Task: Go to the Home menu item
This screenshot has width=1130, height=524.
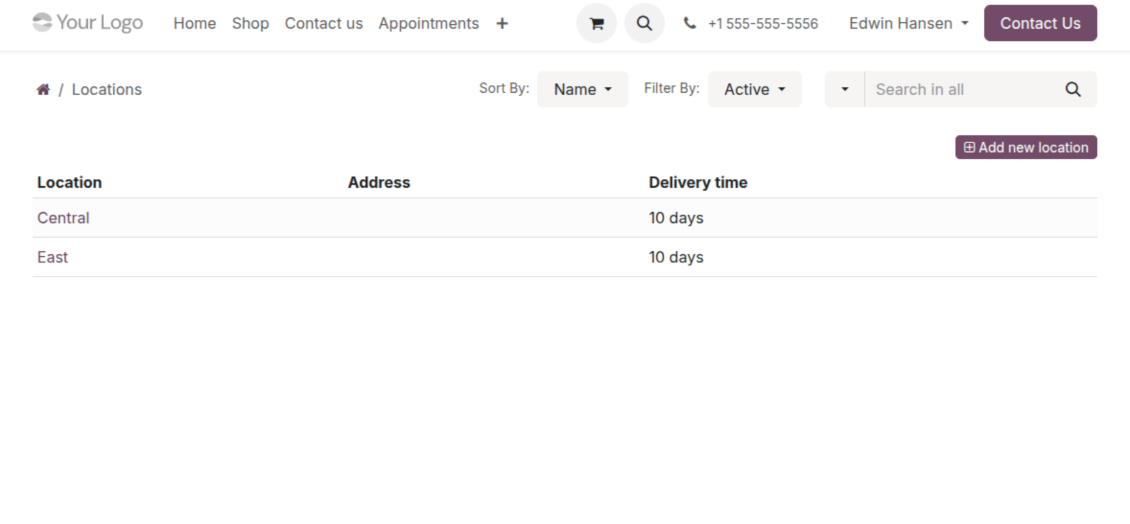Action: [x=194, y=23]
